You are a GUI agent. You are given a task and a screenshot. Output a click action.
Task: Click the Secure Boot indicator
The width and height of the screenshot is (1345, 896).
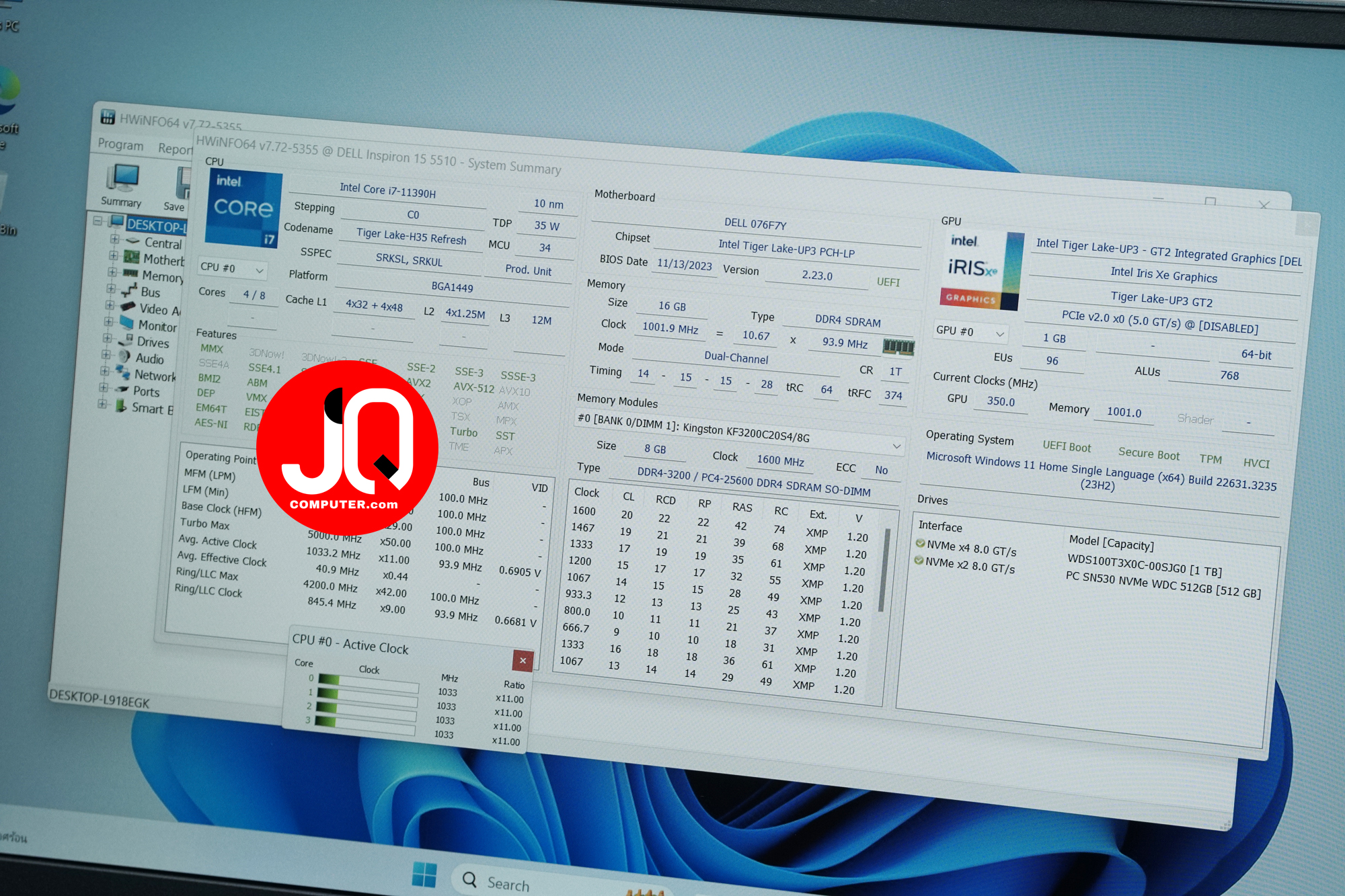(1149, 454)
